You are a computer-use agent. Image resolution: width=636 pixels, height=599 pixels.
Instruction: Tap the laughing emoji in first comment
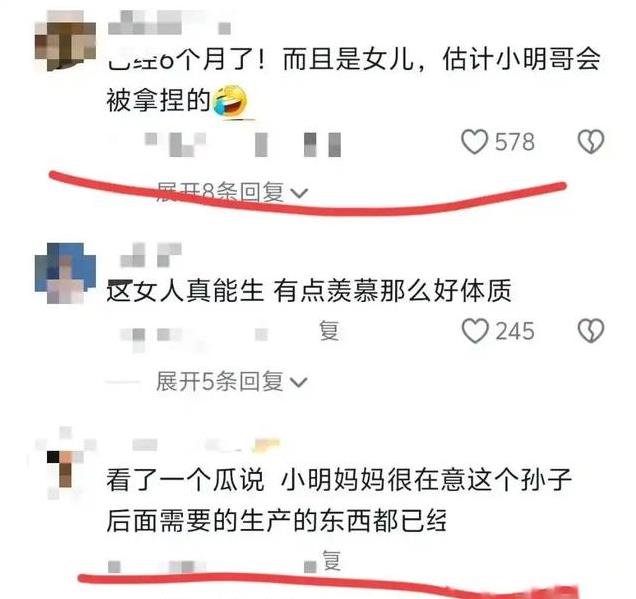pyautogui.click(x=230, y=101)
